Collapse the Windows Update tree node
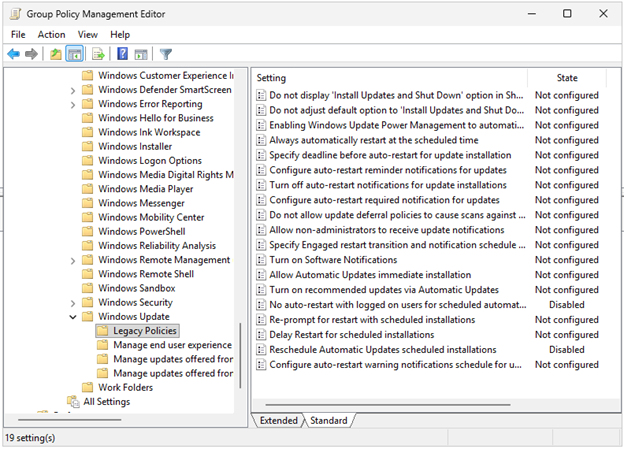 point(73,317)
